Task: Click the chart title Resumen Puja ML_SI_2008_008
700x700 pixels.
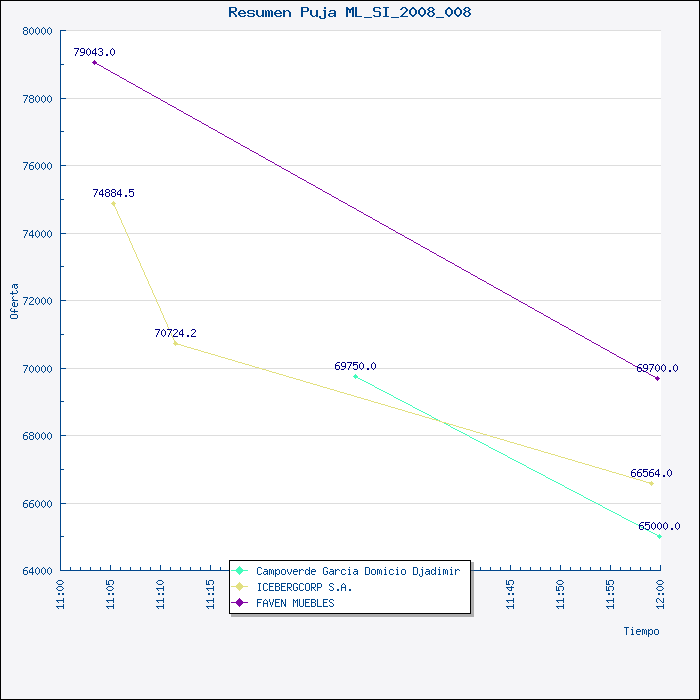Action: point(350,12)
